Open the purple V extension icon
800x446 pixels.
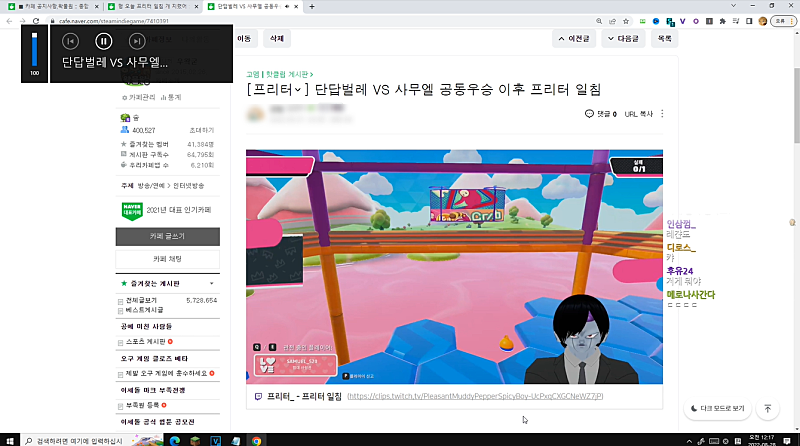coord(683,21)
